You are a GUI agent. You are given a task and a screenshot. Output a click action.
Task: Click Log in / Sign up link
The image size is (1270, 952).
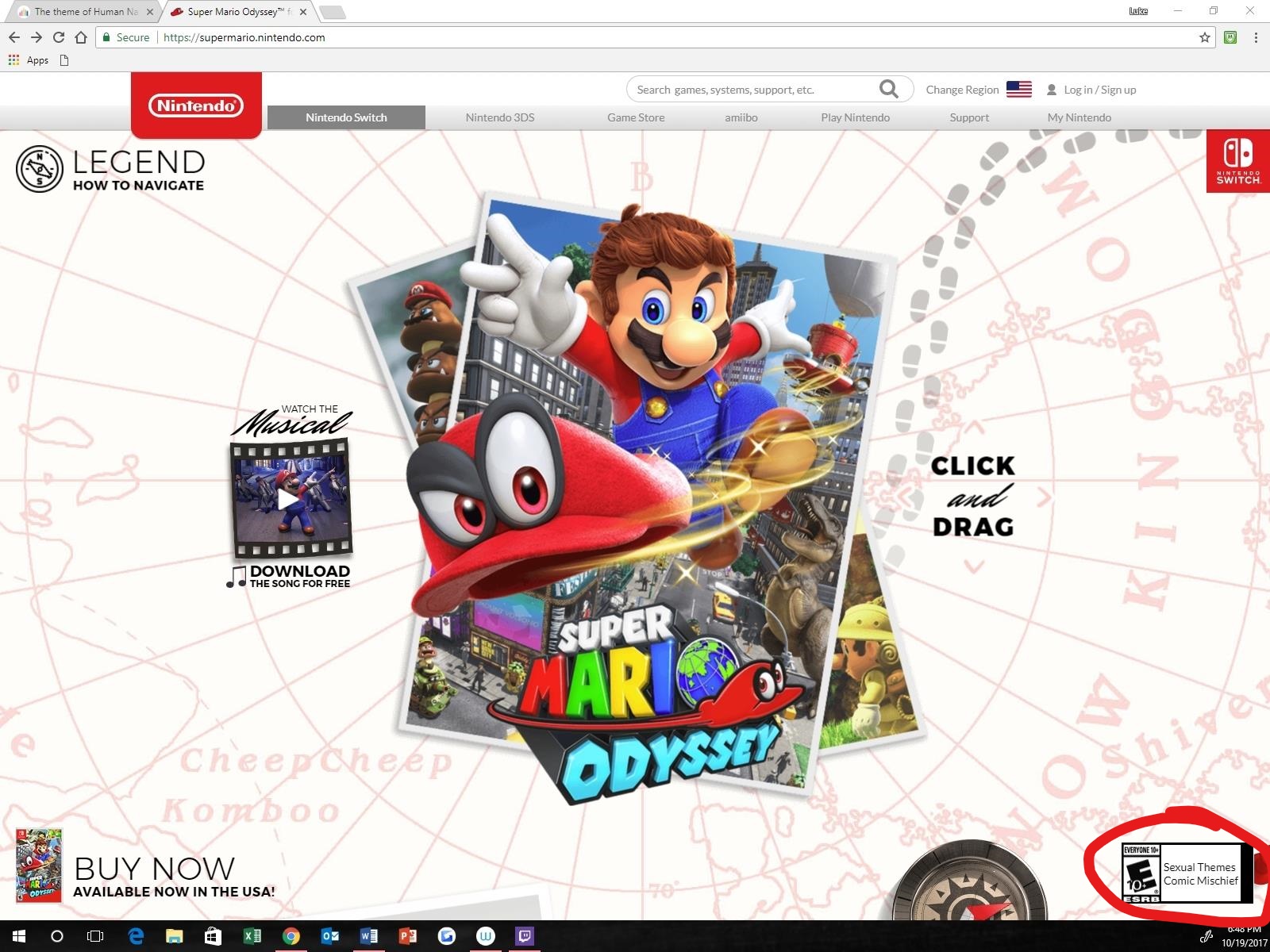[x=1099, y=90]
